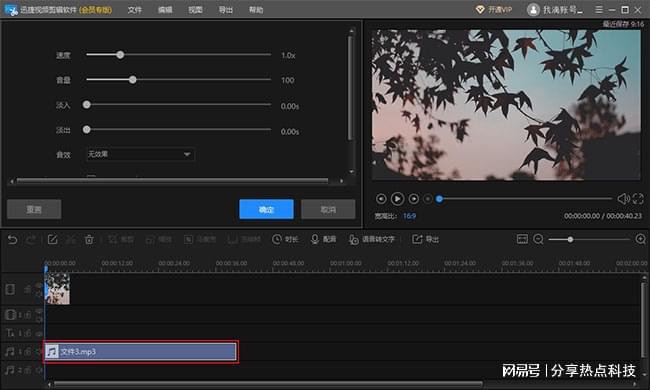This screenshot has height=390, width=650.
Task: Click the 音量 volume slider handle
Action: pyautogui.click(x=133, y=80)
